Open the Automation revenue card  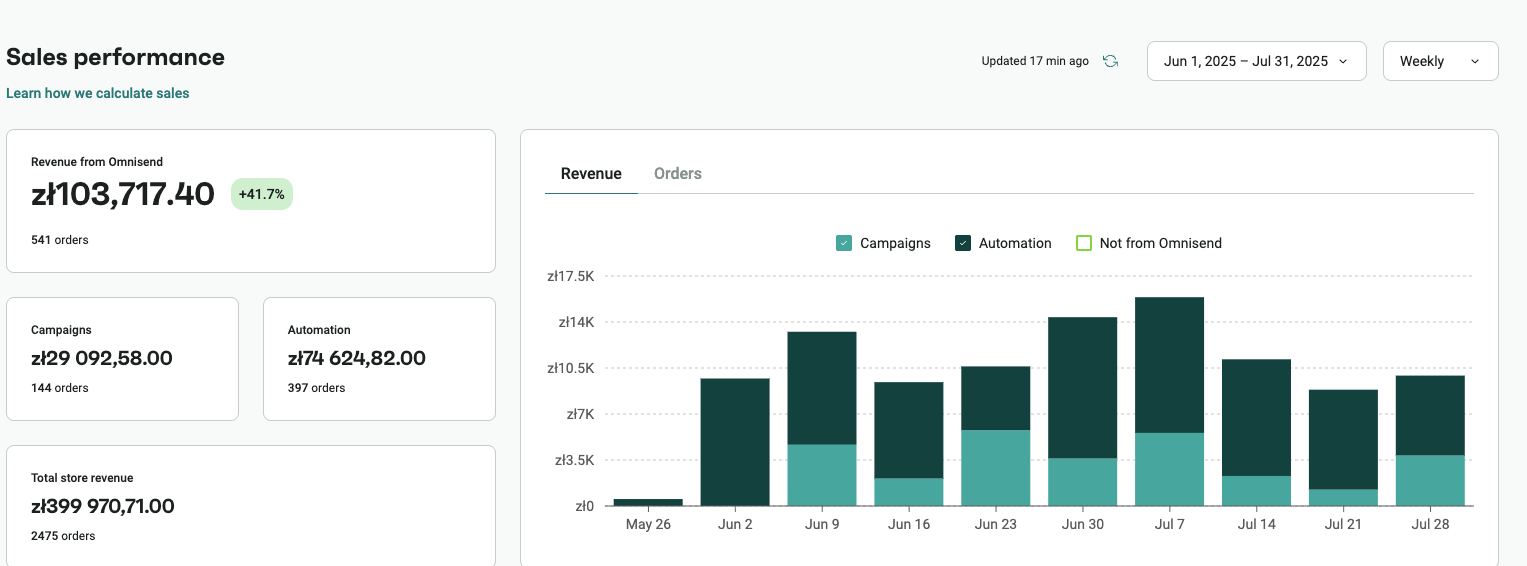379,358
